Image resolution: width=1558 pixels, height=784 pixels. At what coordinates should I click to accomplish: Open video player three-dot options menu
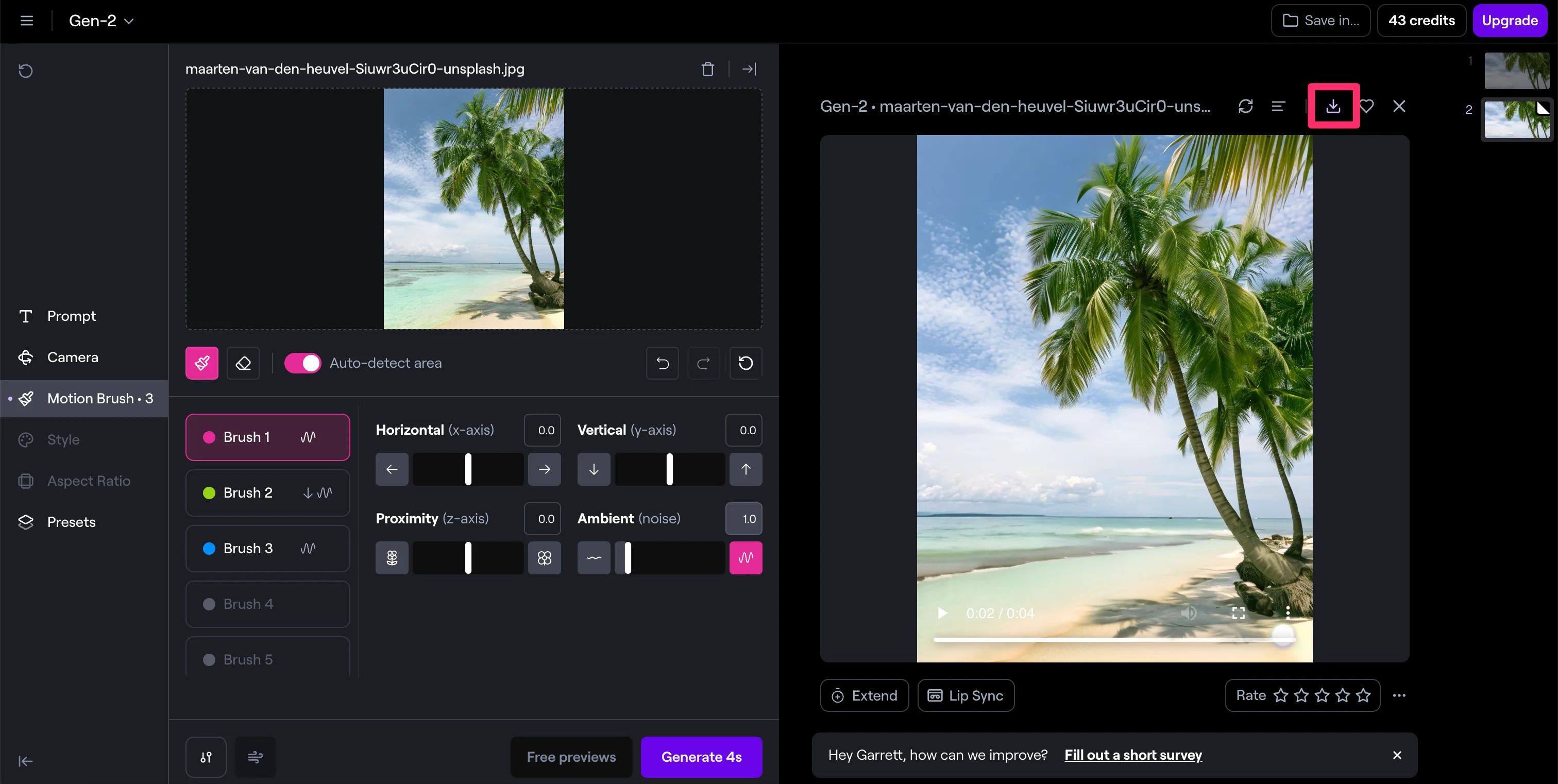click(1288, 613)
